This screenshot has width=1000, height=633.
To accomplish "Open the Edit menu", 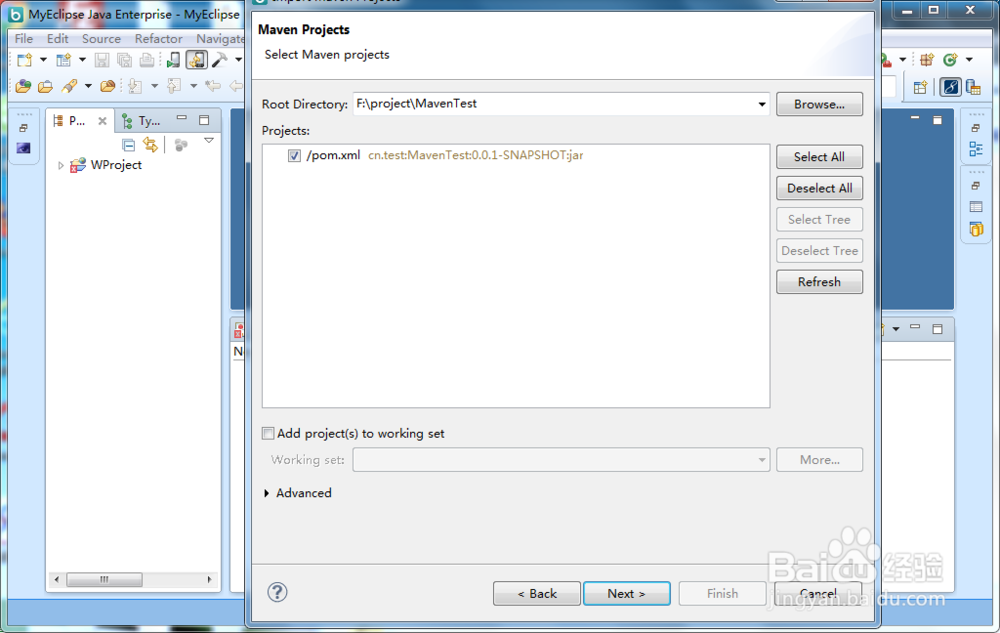I will (x=57, y=39).
